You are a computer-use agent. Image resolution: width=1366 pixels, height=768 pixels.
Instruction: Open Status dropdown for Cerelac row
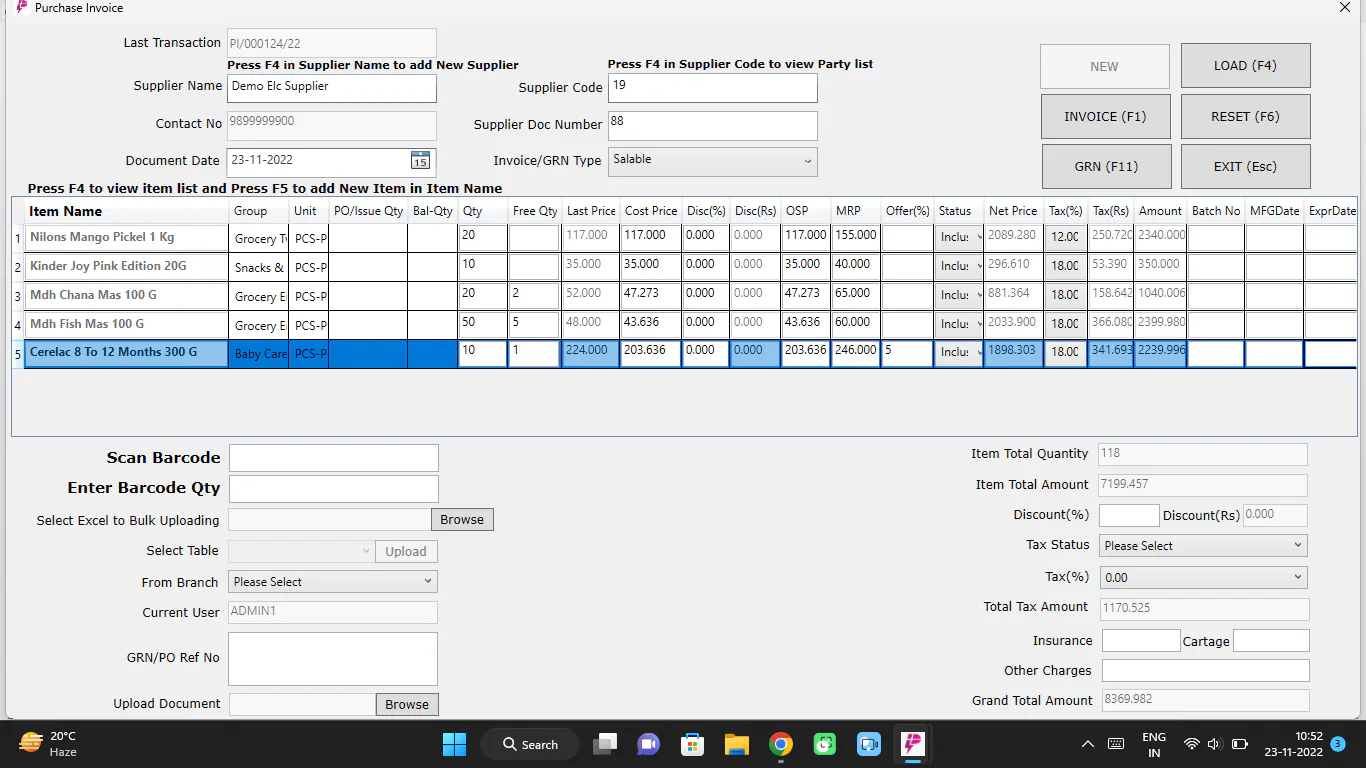click(959, 353)
